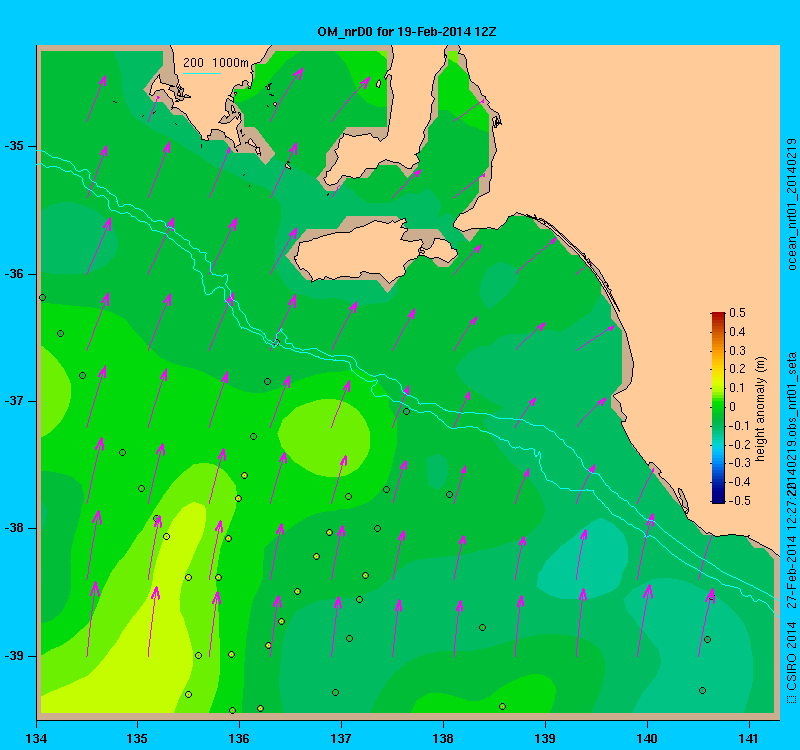Click the 0.5 value on color scale
The image size is (800, 750).
point(737,313)
